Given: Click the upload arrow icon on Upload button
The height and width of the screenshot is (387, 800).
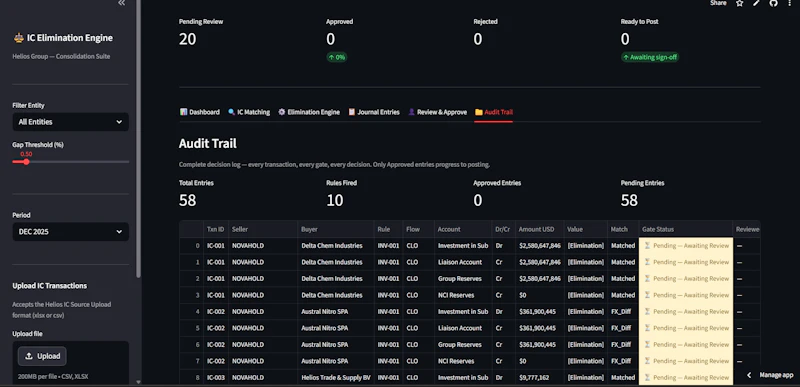Looking at the screenshot, I should (29, 356).
